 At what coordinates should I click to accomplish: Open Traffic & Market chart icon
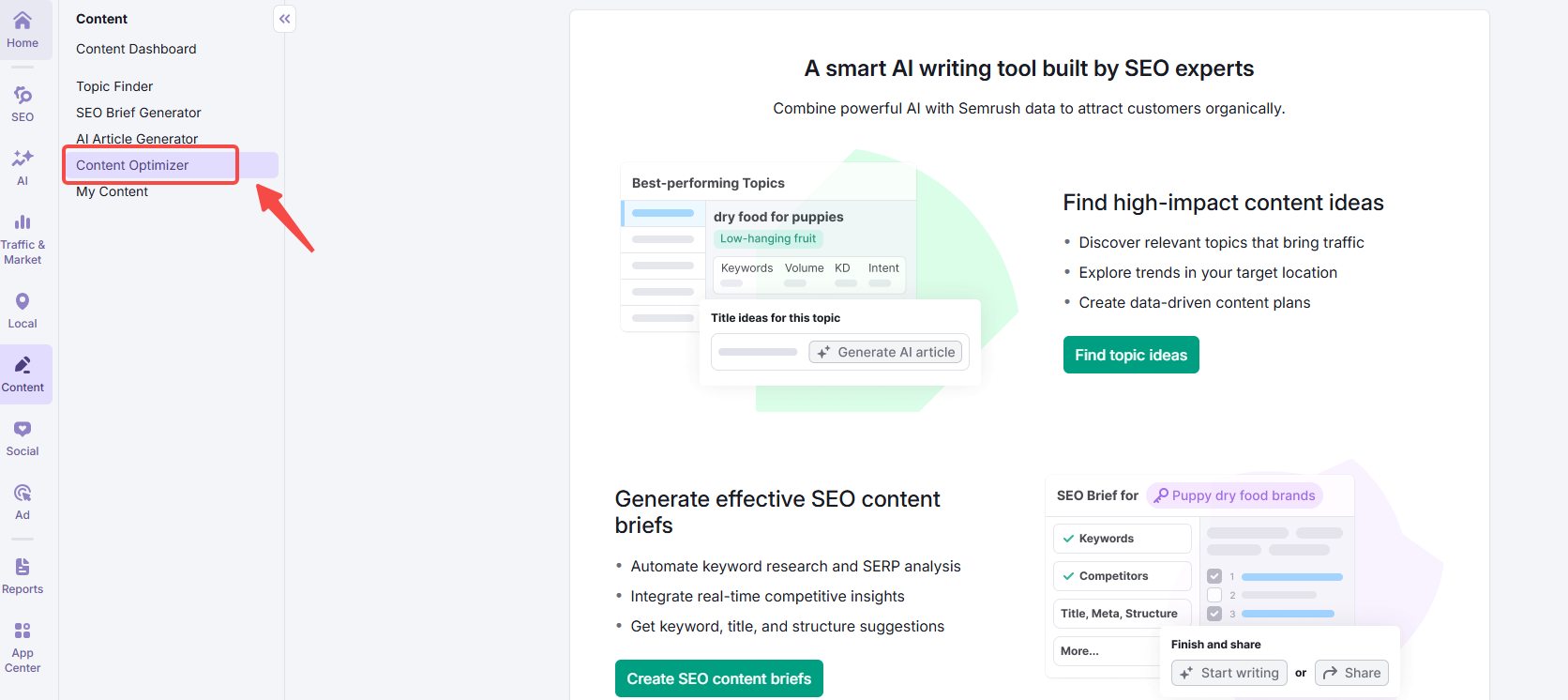tap(23, 238)
